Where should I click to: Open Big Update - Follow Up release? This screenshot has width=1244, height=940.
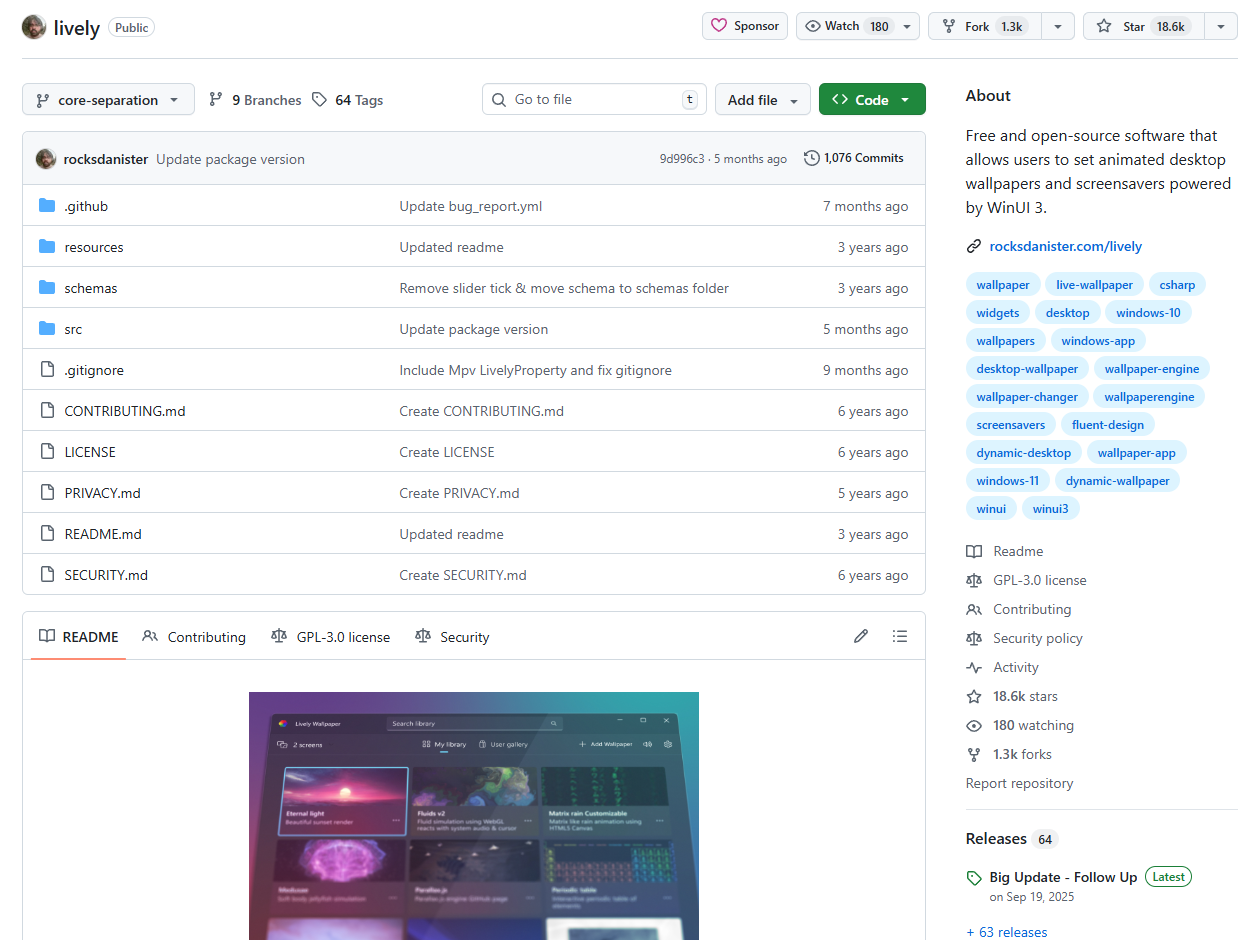[1063, 877]
